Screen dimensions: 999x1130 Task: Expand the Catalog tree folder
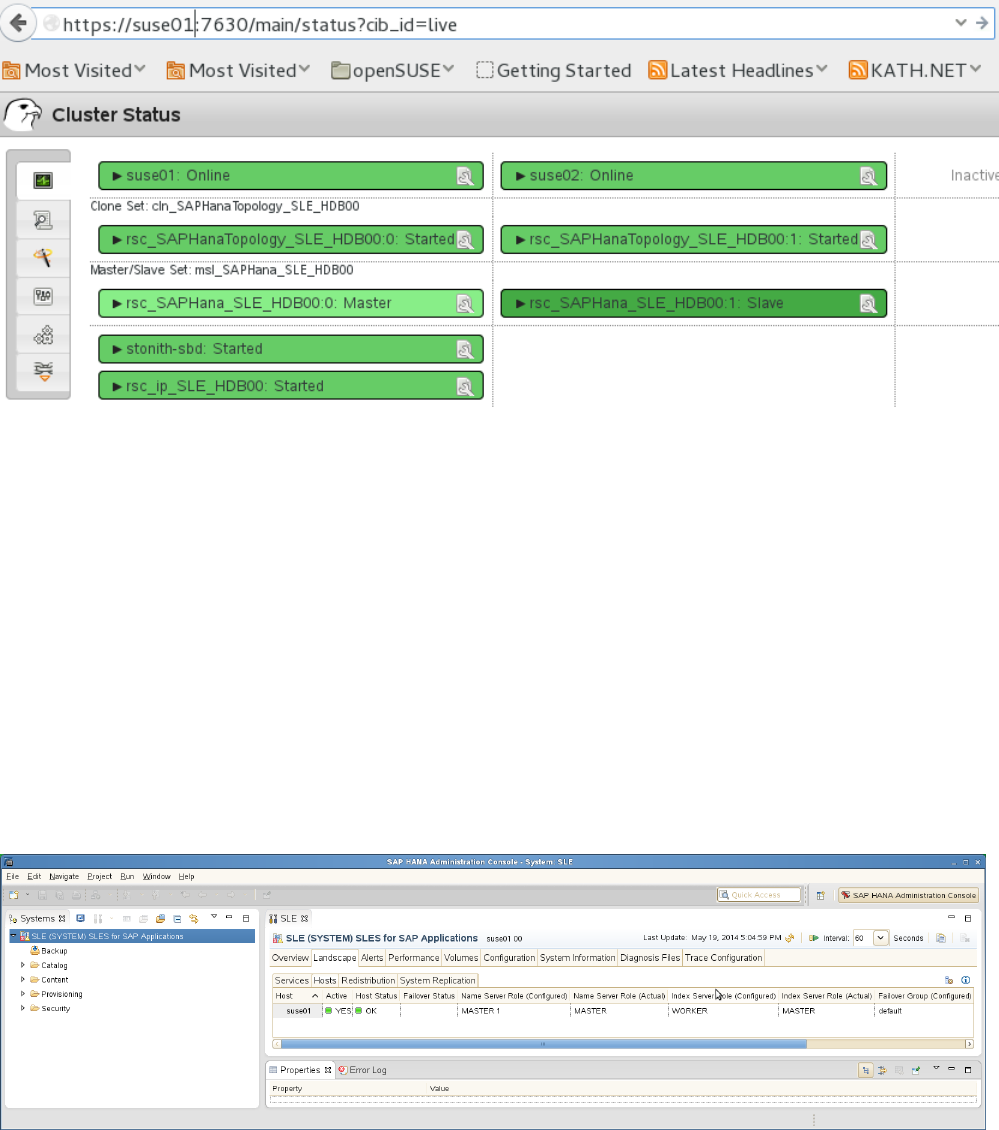(x=22, y=965)
